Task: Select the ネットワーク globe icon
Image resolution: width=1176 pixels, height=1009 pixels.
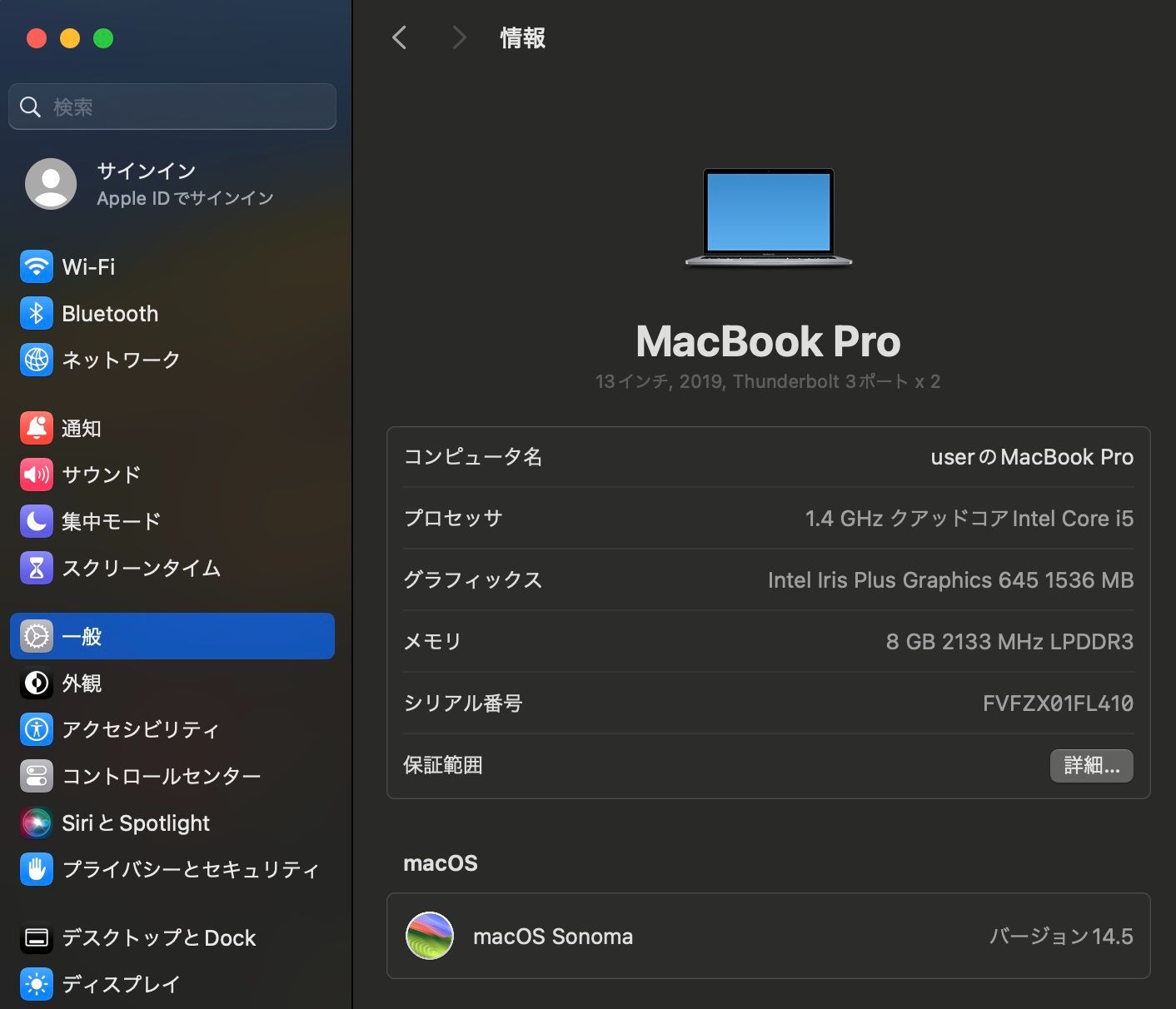Action: (36, 360)
